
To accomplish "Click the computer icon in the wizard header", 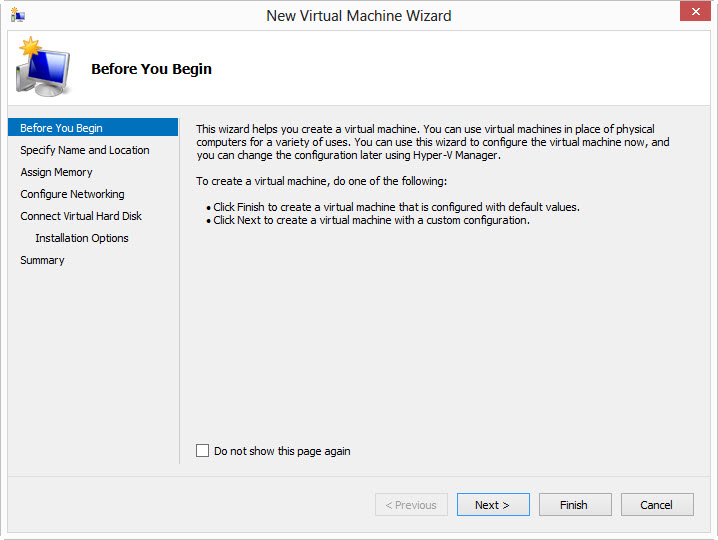I will 42,67.
